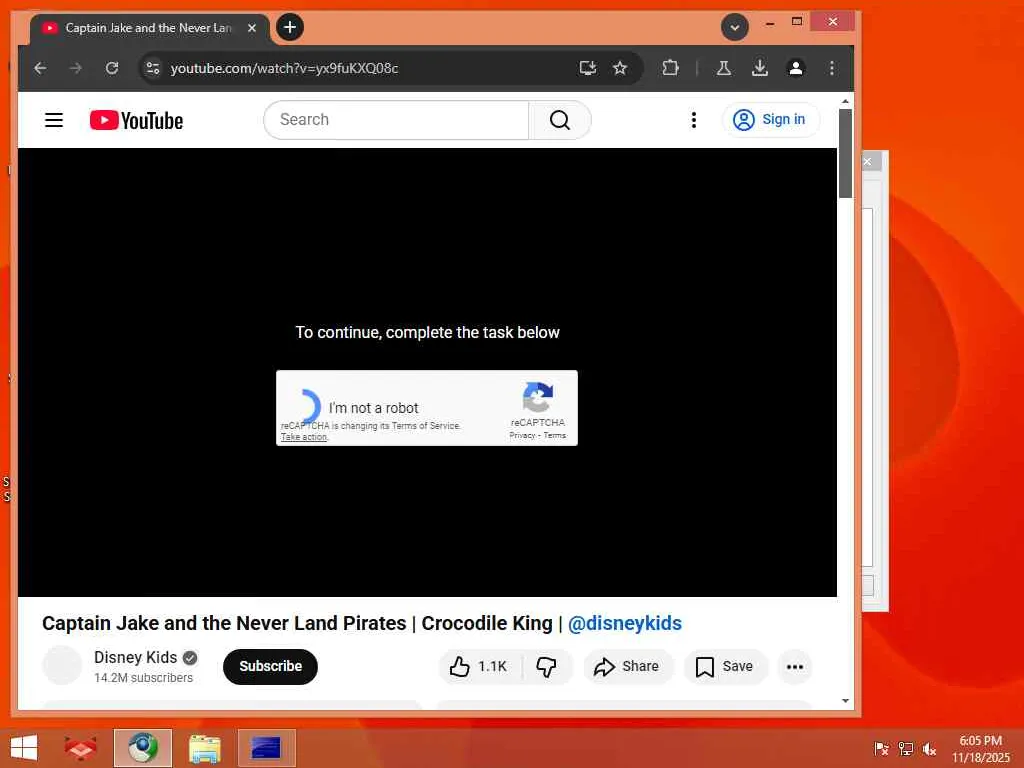Click the scrollbar down arrow
Viewport: 1024px width, 768px height.
(x=845, y=701)
